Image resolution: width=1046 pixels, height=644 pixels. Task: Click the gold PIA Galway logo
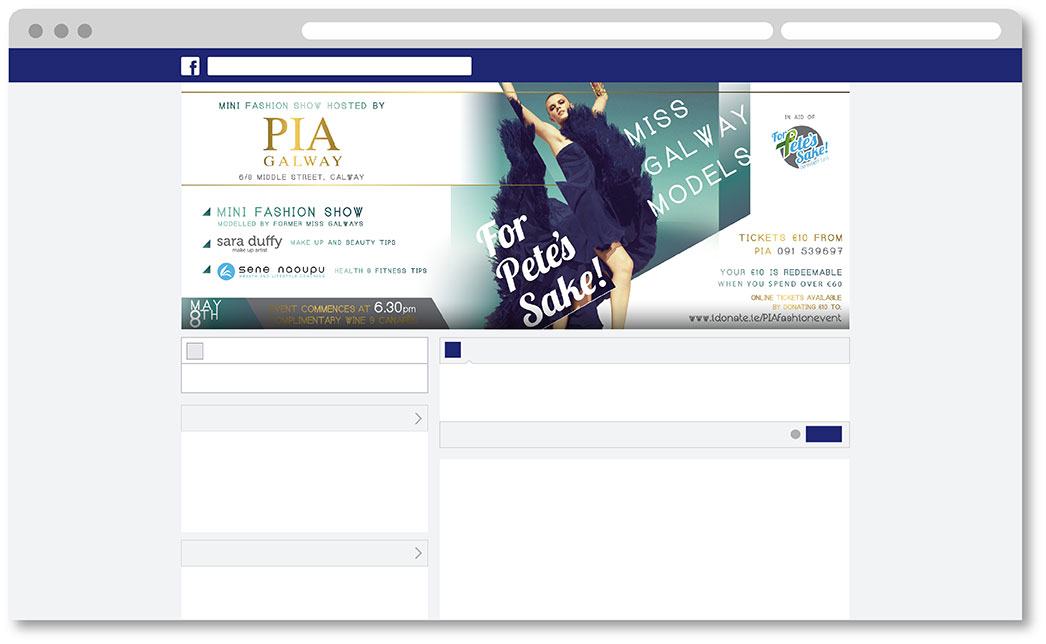(x=302, y=141)
